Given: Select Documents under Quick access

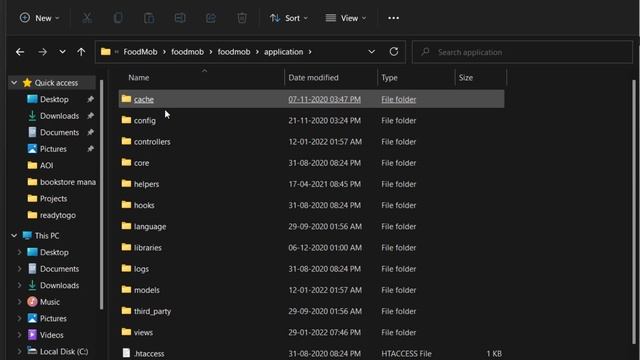Looking at the screenshot, I should pos(59,133).
